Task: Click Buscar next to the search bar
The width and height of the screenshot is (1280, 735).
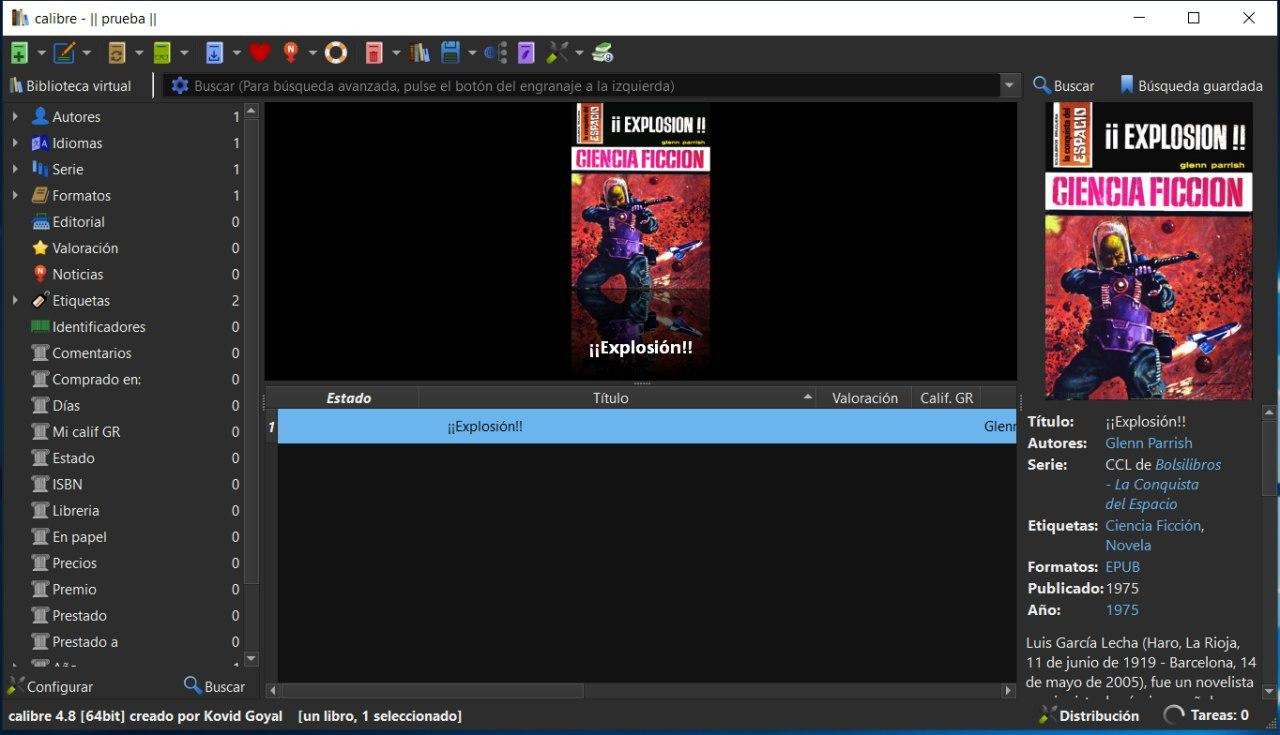Action: click(1064, 86)
